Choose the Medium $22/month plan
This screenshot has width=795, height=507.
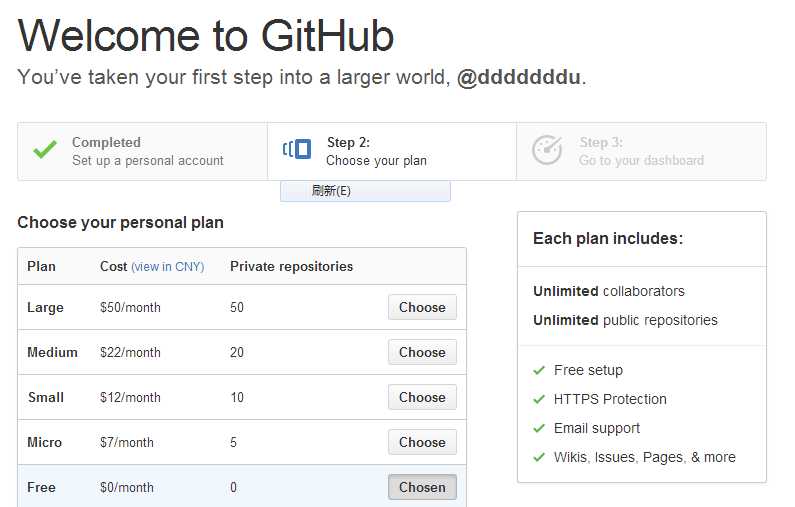tap(422, 352)
